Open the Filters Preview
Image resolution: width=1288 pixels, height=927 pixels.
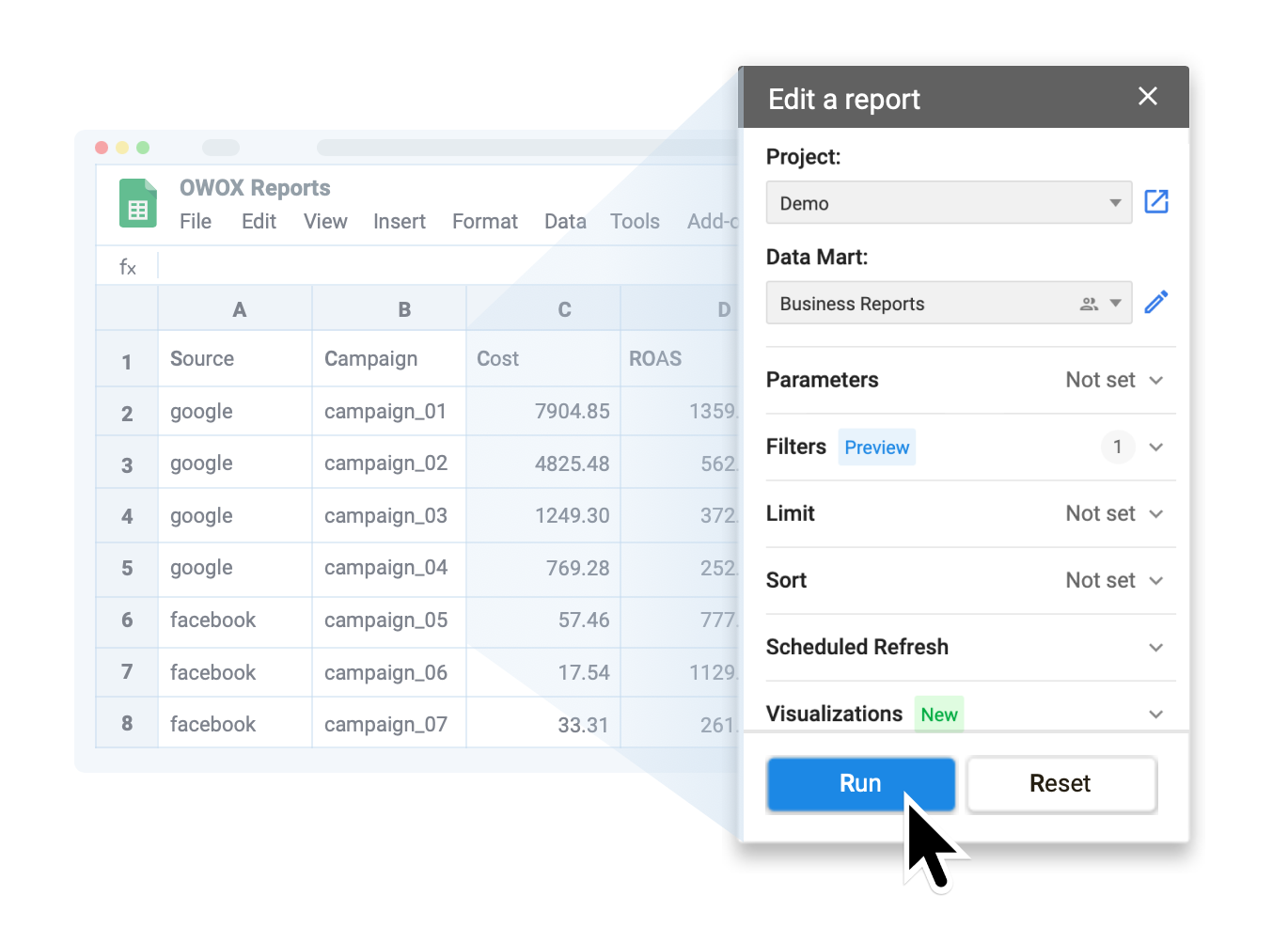point(876,447)
